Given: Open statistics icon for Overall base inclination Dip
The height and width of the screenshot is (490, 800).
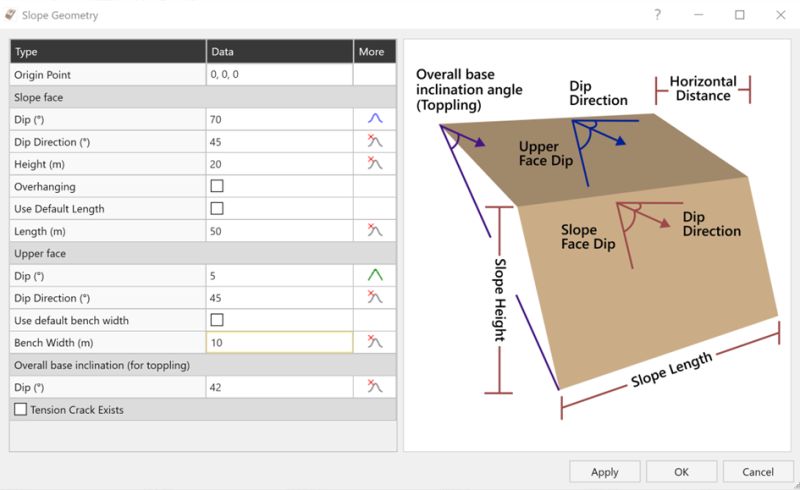Looking at the screenshot, I should coord(375,387).
